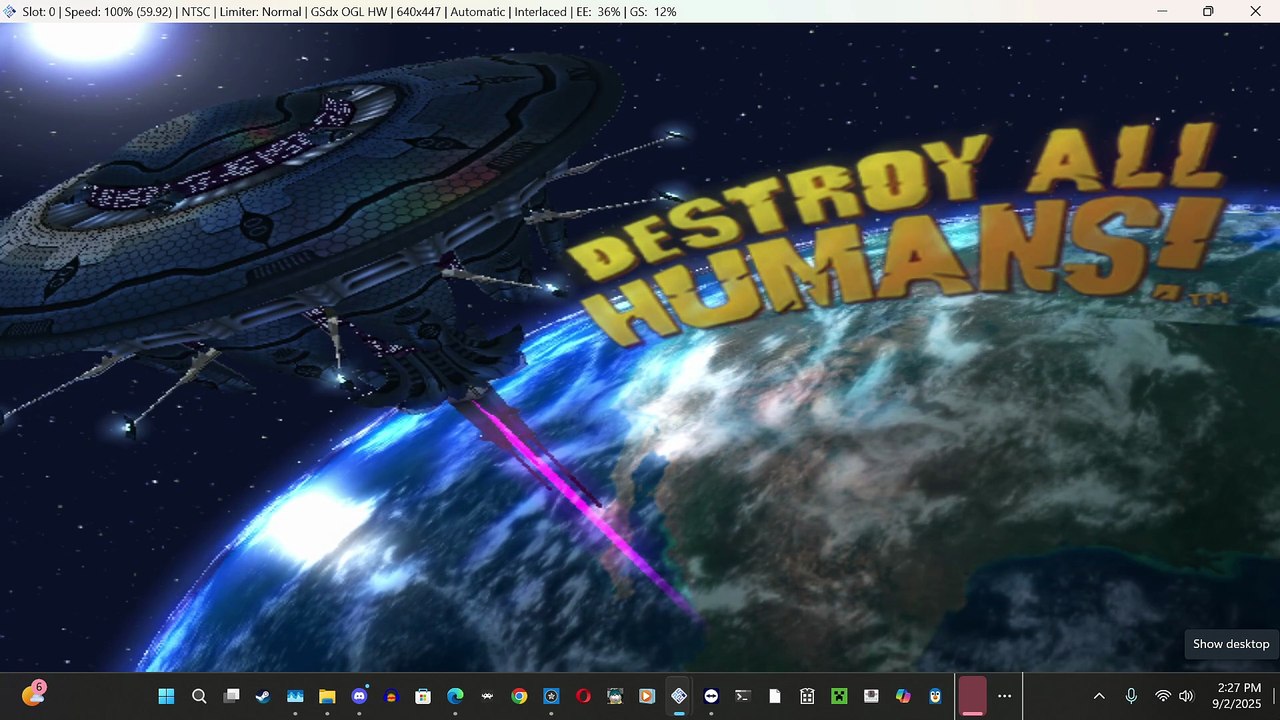
Task: Select the active PCSX2 emulator taskbar icon
Action: (679, 696)
